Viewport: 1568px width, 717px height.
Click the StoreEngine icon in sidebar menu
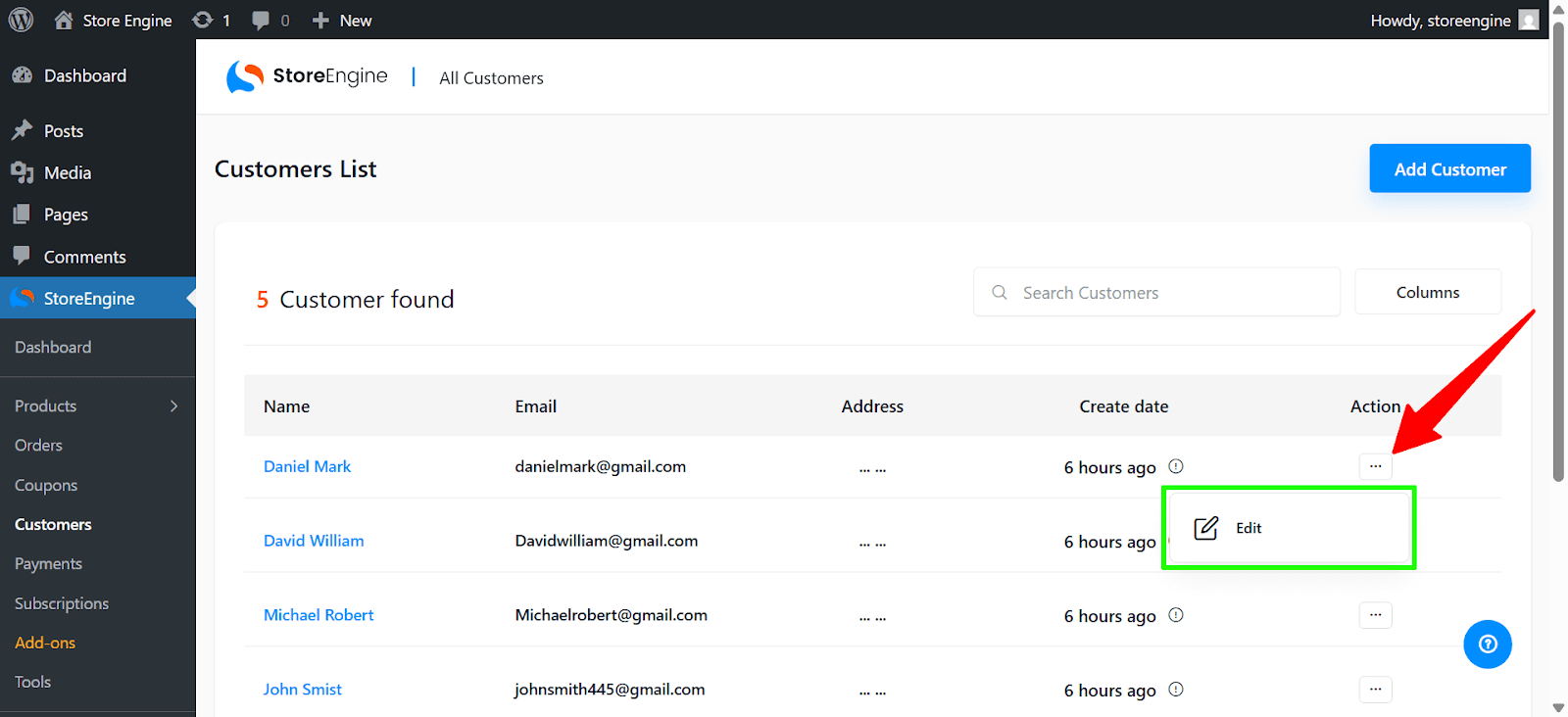point(22,298)
